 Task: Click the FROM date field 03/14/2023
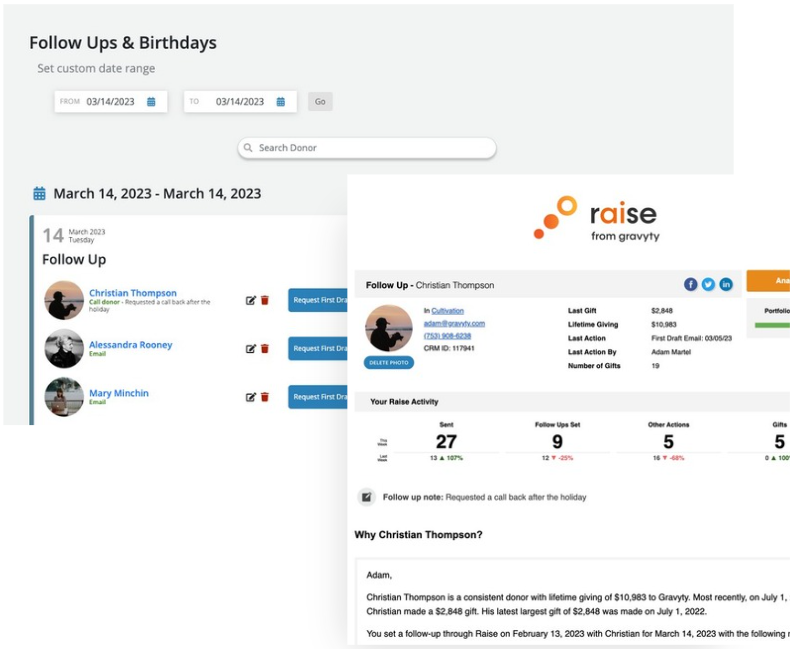click(x=111, y=102)
